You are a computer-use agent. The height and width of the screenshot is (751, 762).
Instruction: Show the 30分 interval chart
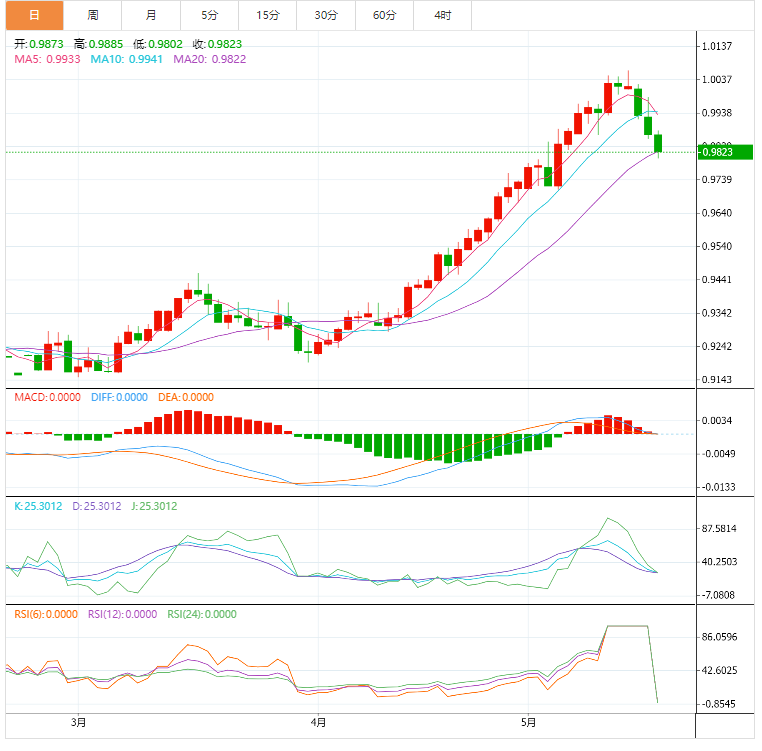click(326, 15)
